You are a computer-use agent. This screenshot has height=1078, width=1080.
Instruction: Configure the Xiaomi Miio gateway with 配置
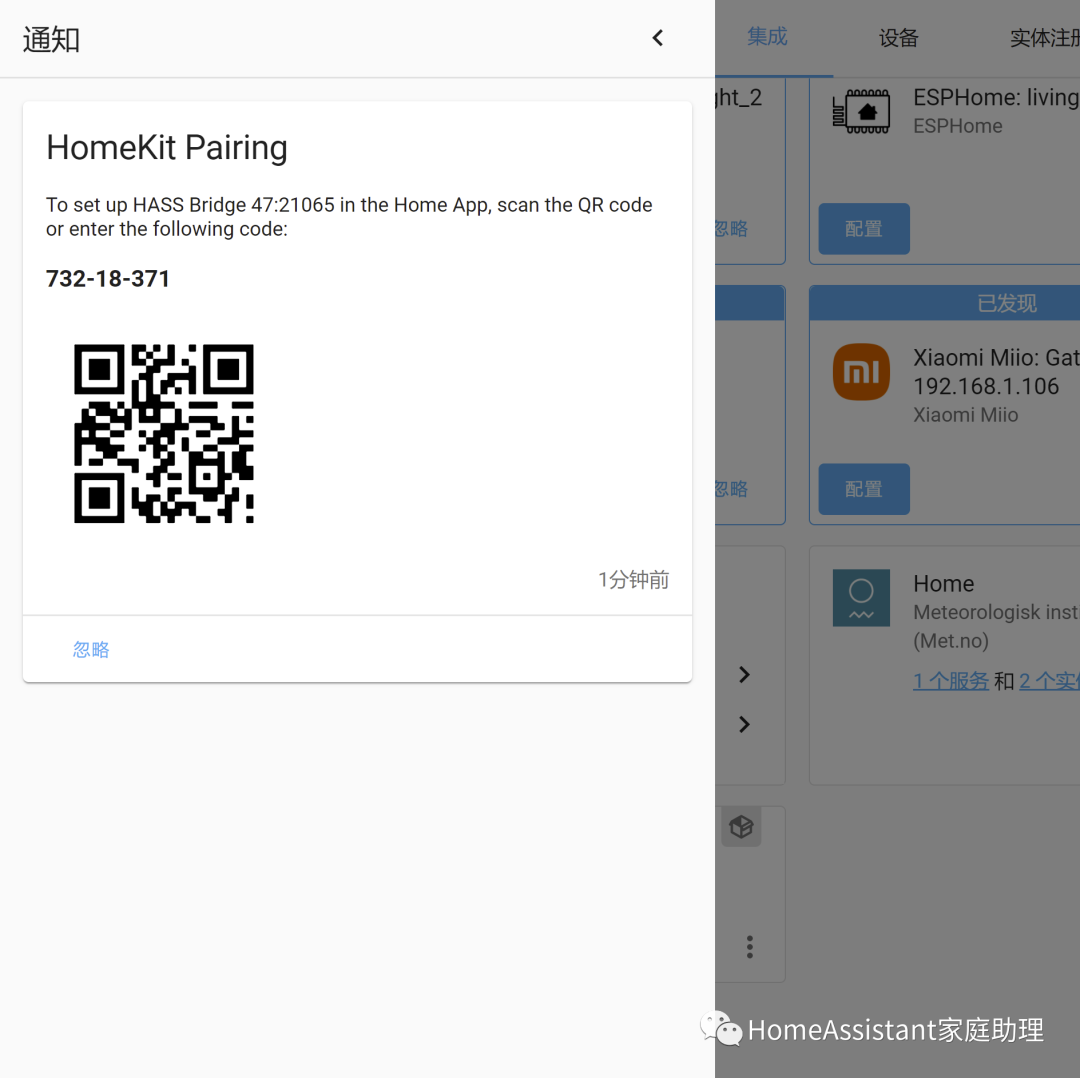[x=864, y=489]
